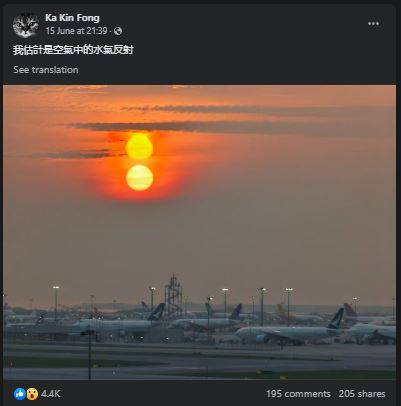Viewport: 401px width, 406px height.
Task: Select the Chinese caption text of the post
Action: point(73,50)
